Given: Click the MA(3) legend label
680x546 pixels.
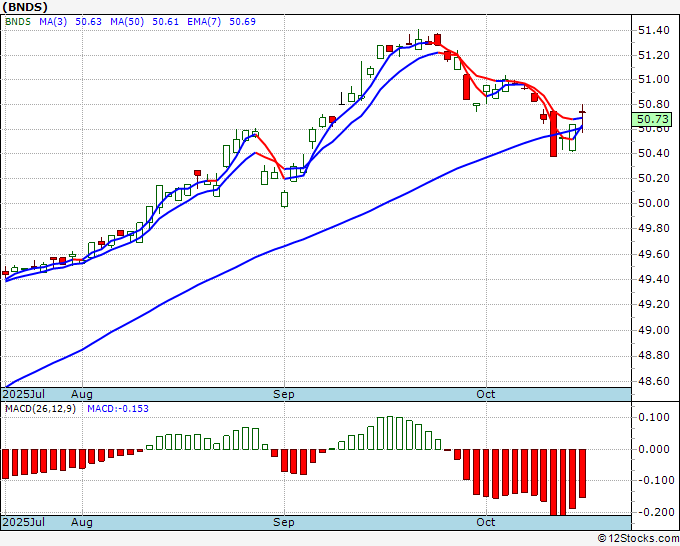Looking at the screenshot, I should (53, 21).
